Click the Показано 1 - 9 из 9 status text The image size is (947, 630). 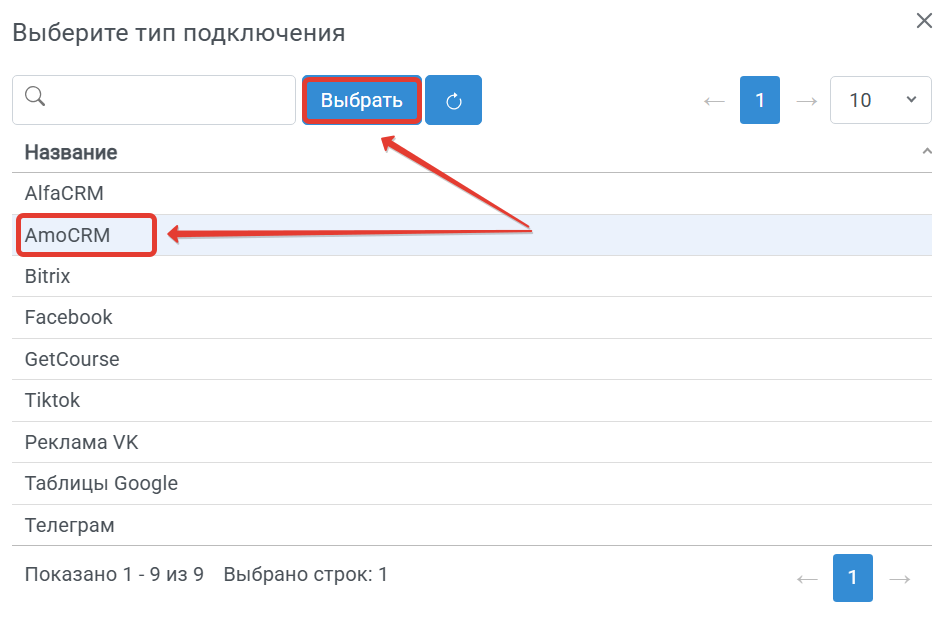point(114,574)
